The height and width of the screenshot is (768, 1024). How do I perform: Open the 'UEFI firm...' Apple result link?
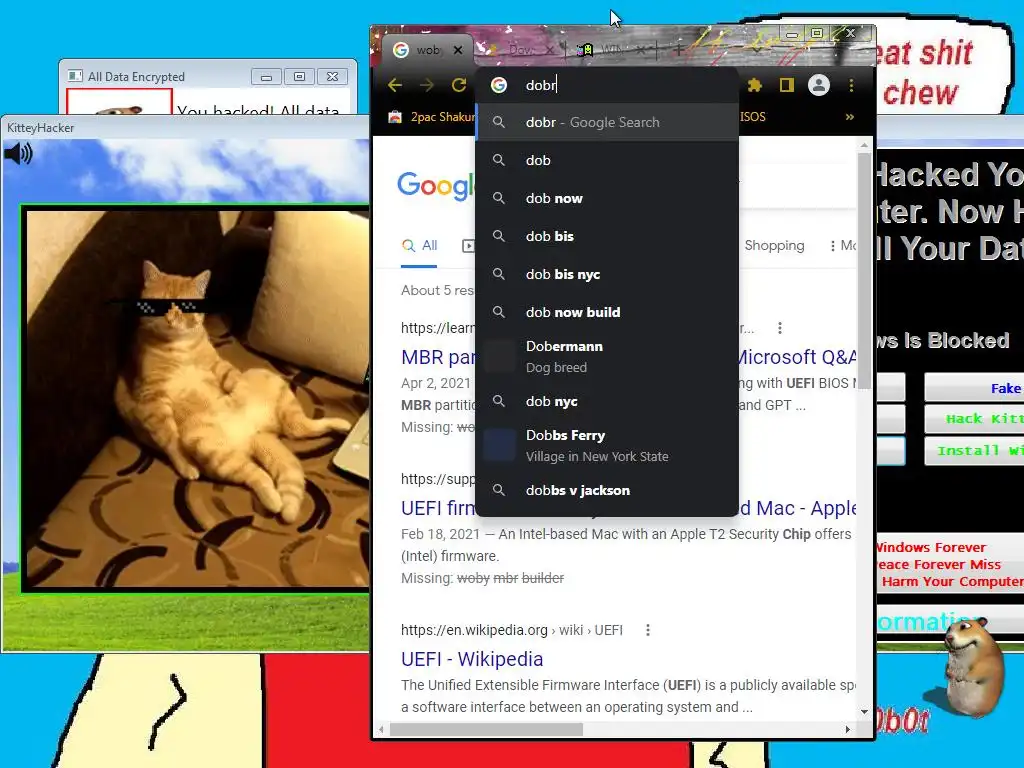[x=439, y=508]
